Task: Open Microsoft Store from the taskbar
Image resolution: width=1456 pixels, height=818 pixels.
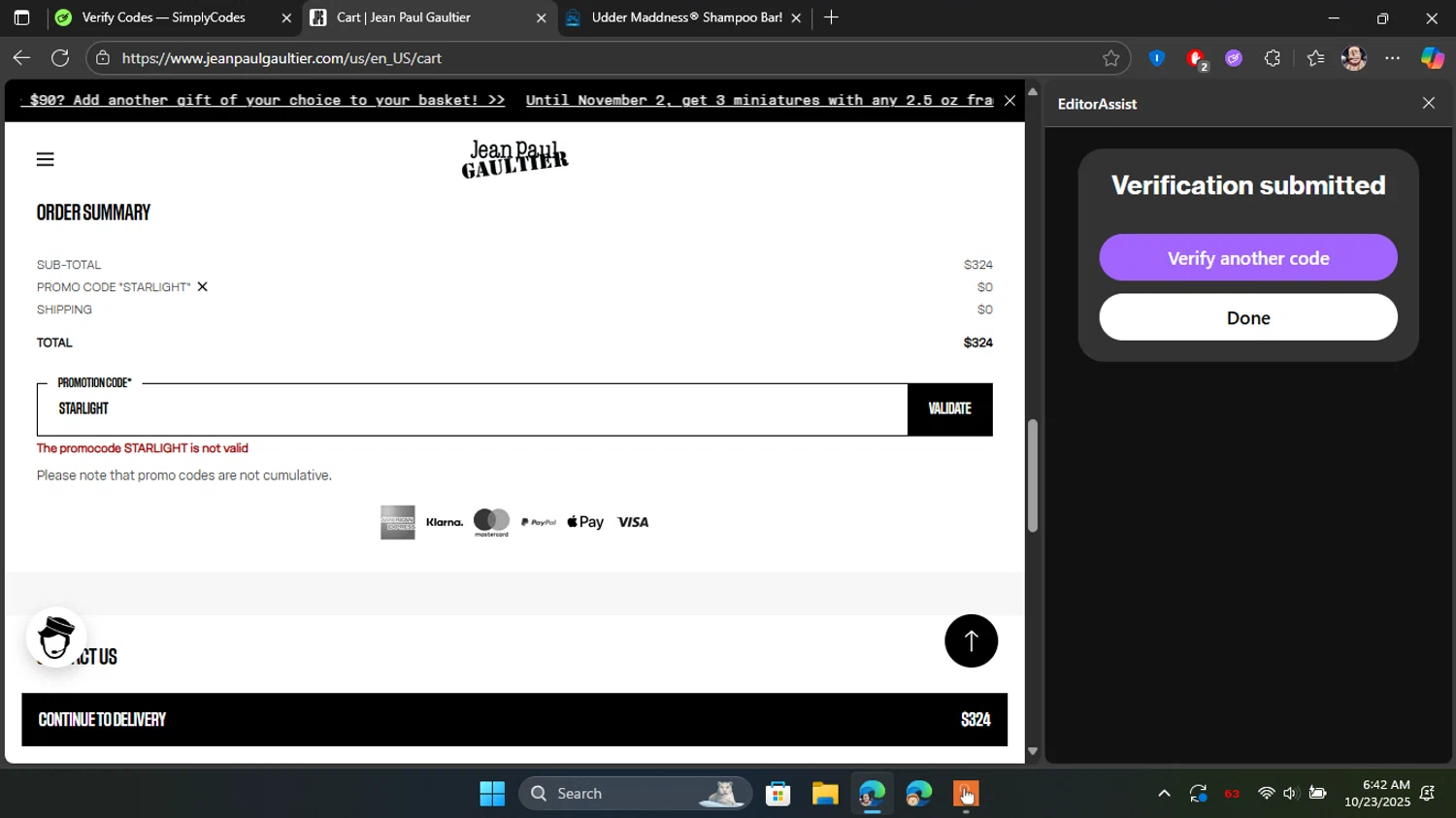Action: (778, 794)
